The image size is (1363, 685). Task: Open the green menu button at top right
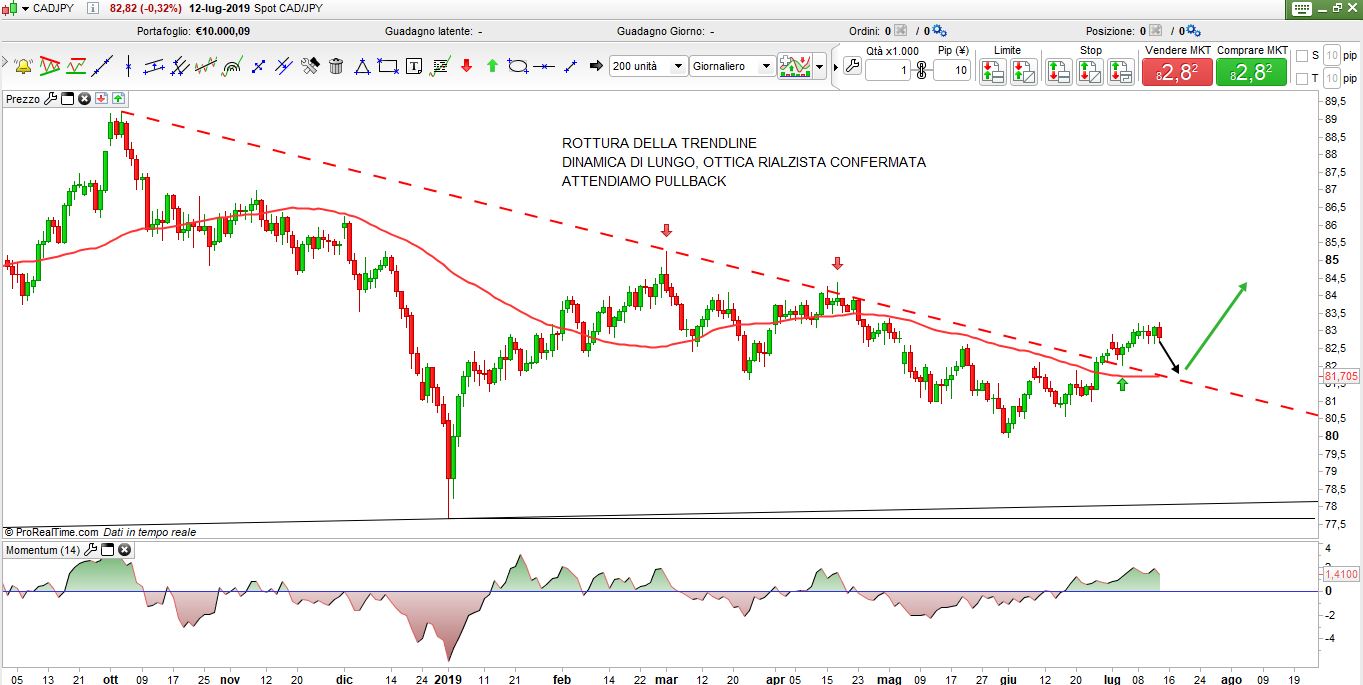tap(1301, 9)
